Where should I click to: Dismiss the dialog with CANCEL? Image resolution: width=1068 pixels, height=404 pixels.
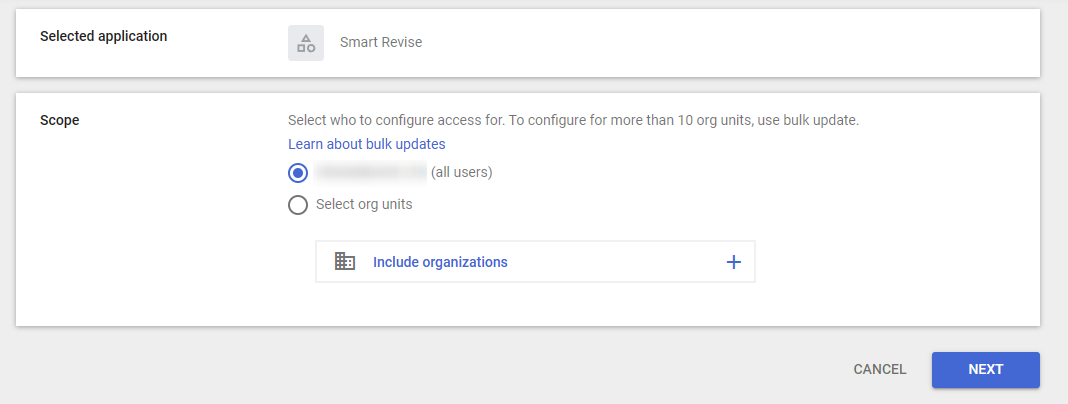[880, 370]
